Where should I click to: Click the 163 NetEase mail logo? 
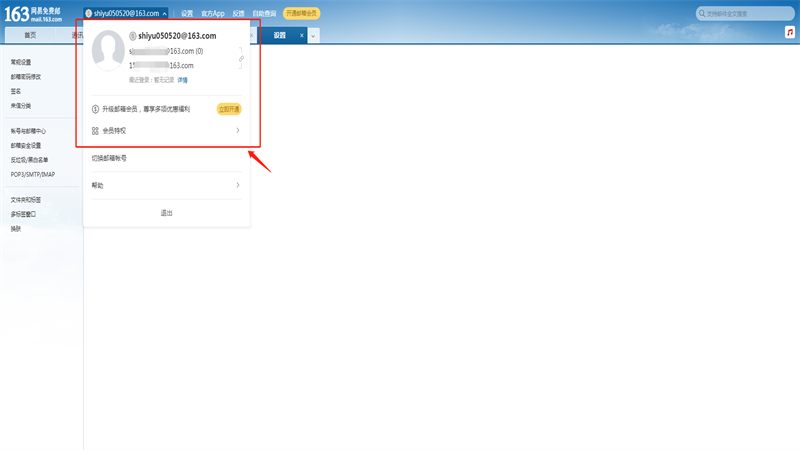click(33, 14)
